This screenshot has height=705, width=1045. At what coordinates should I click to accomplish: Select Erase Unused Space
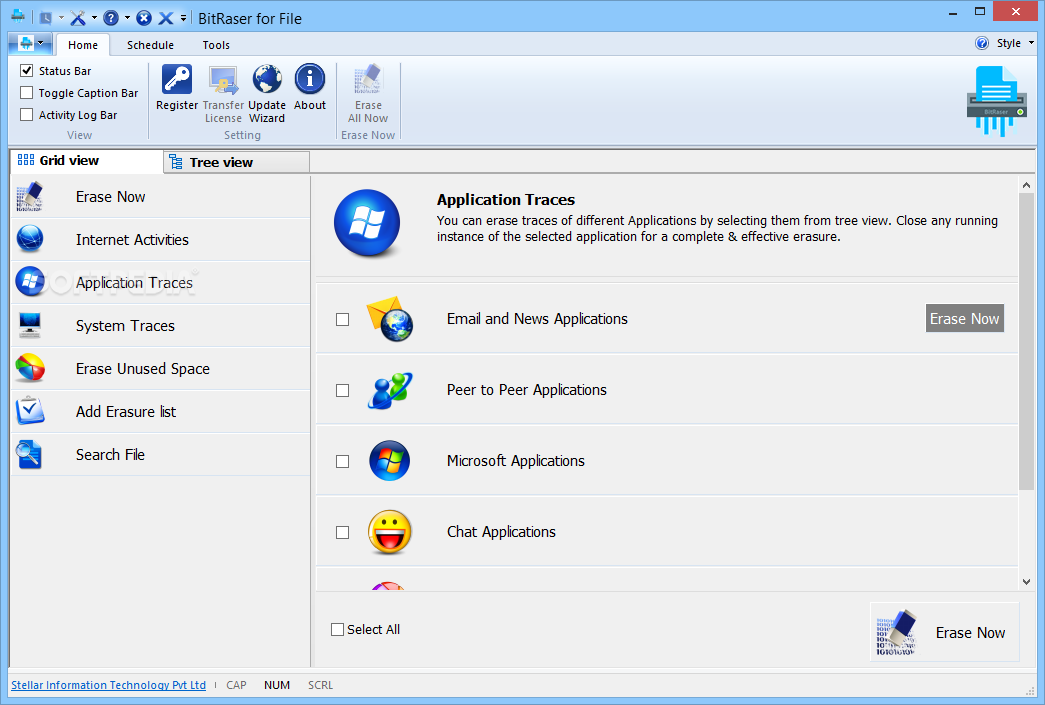click(142, 369)
